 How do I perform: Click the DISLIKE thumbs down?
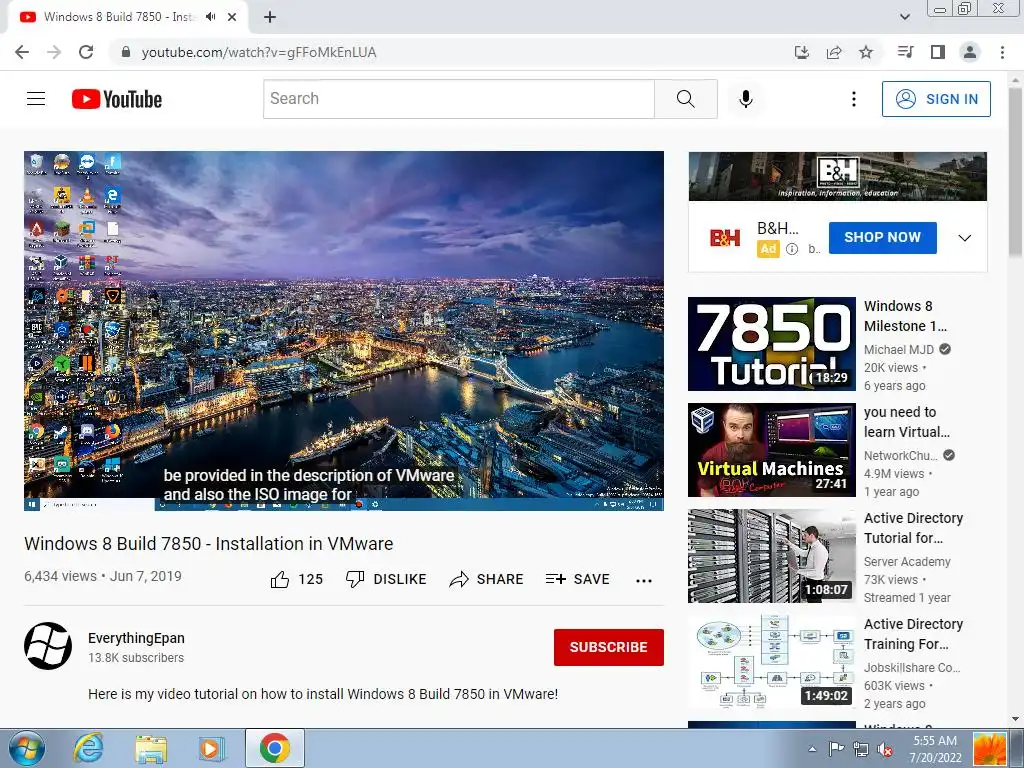386,579
